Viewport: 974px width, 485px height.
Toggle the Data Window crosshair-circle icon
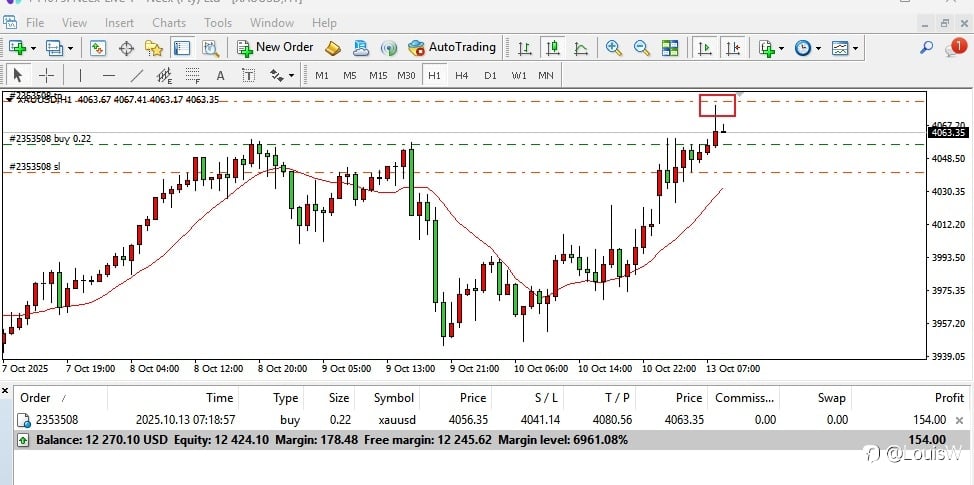tap(127, 47)
